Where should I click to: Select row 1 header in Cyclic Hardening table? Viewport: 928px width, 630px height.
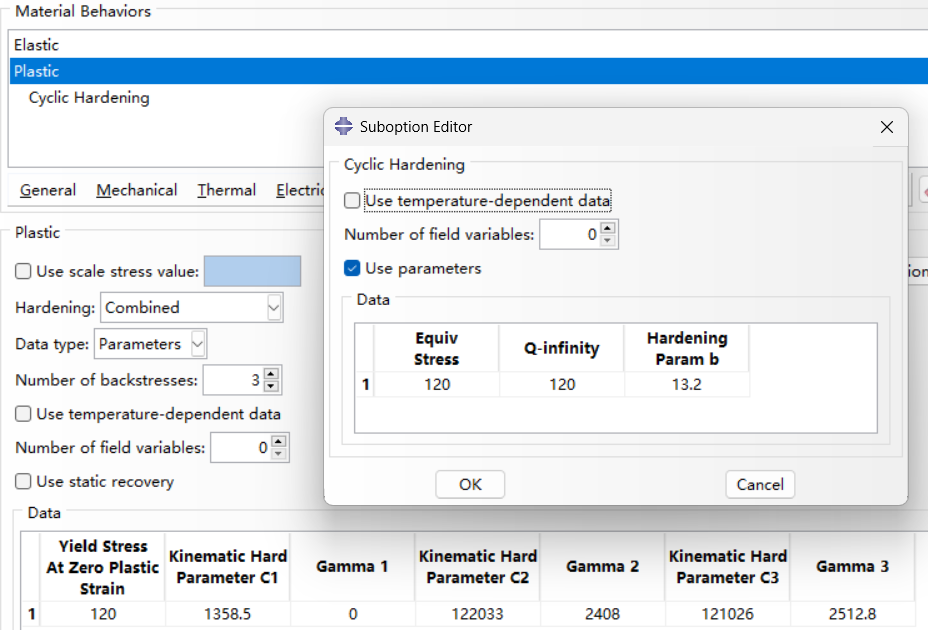pyautogui.click(x=365, y=384)
